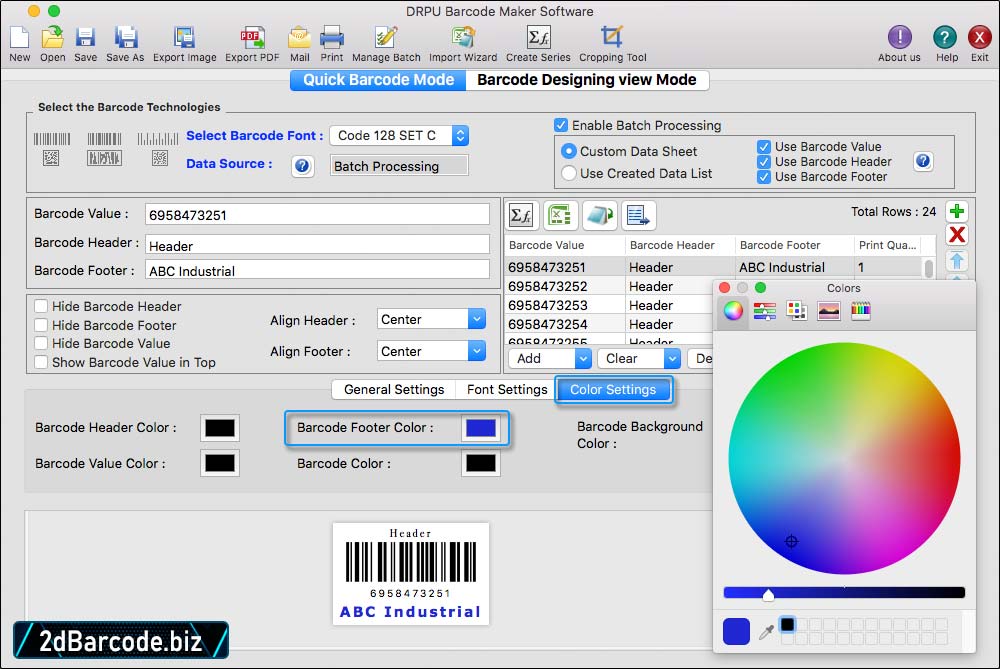This screenshot has height=669, width=1000.
Task: Toggle the Use Barcode Footer checkbox
Action: (763, 177)
